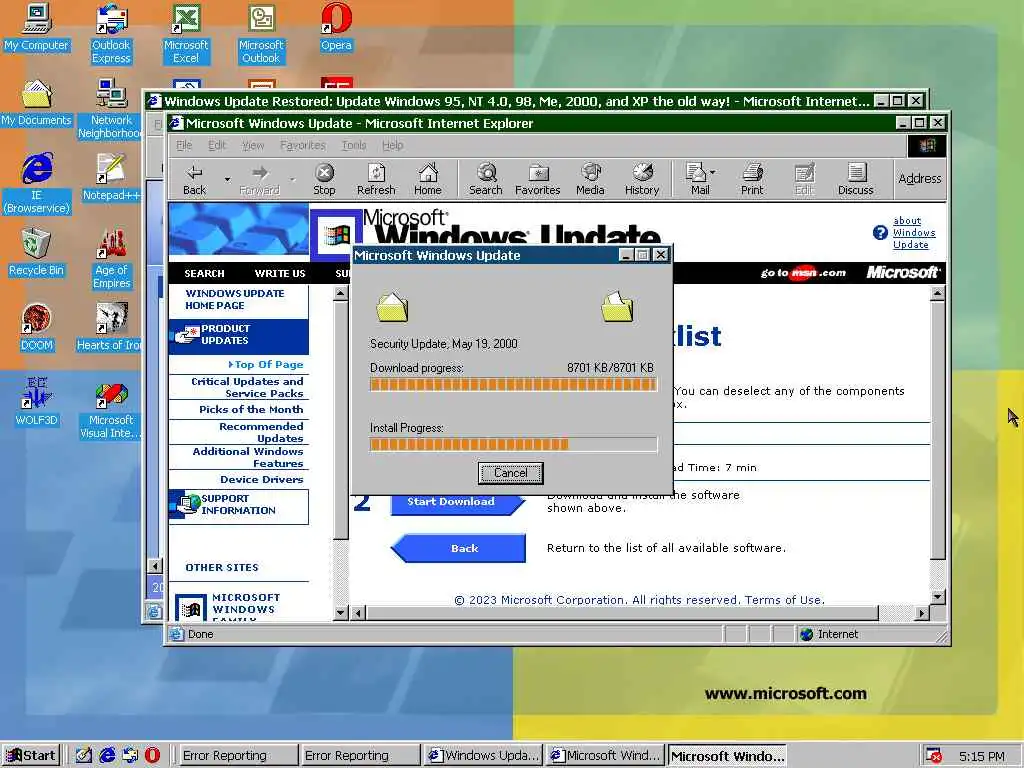Open the Search toolbar button
The width and height of the screenshot is (1024, 768).
[x=485, y=180]
